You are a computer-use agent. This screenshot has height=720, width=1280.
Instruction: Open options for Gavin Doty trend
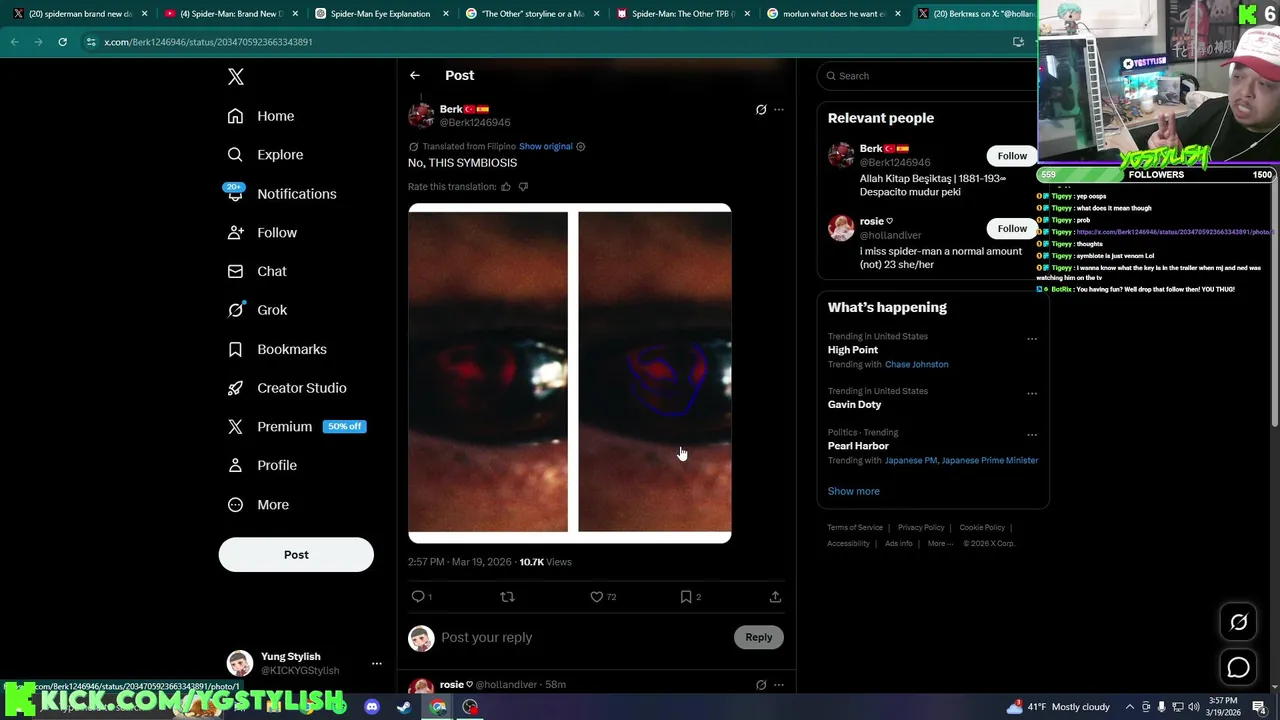tap(1032, 394)
